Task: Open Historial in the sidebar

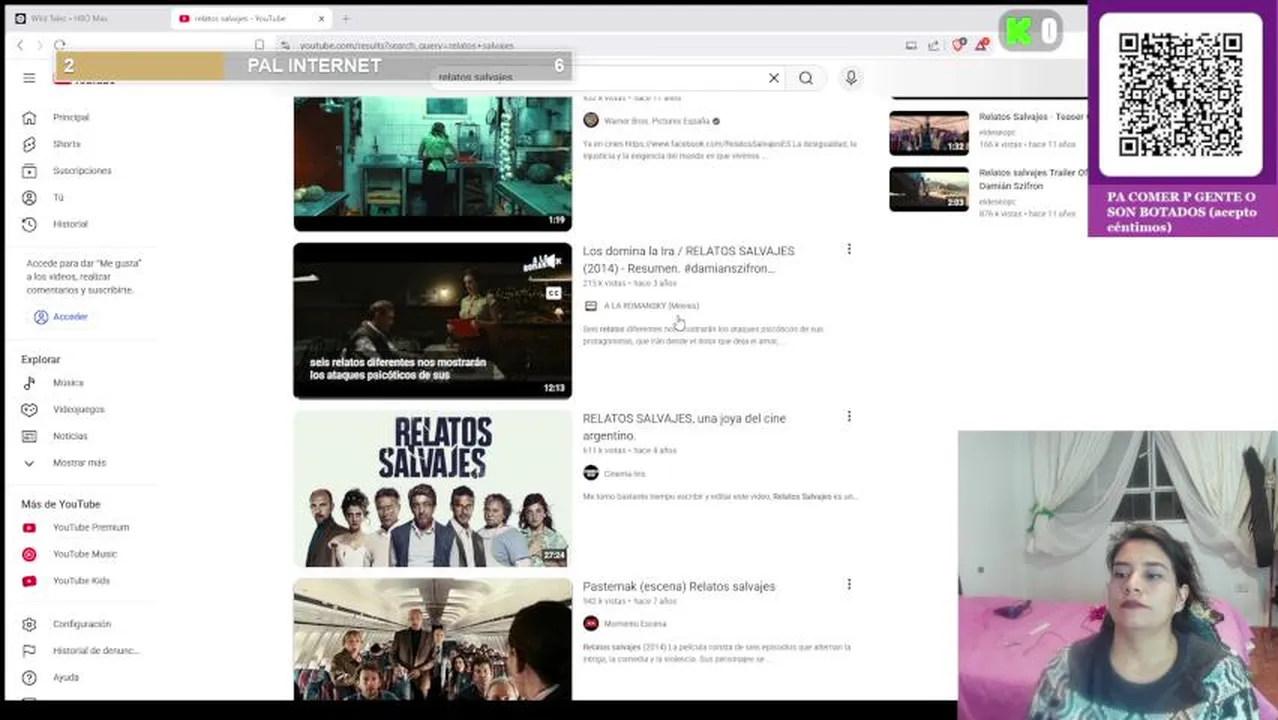Action: 70,224
